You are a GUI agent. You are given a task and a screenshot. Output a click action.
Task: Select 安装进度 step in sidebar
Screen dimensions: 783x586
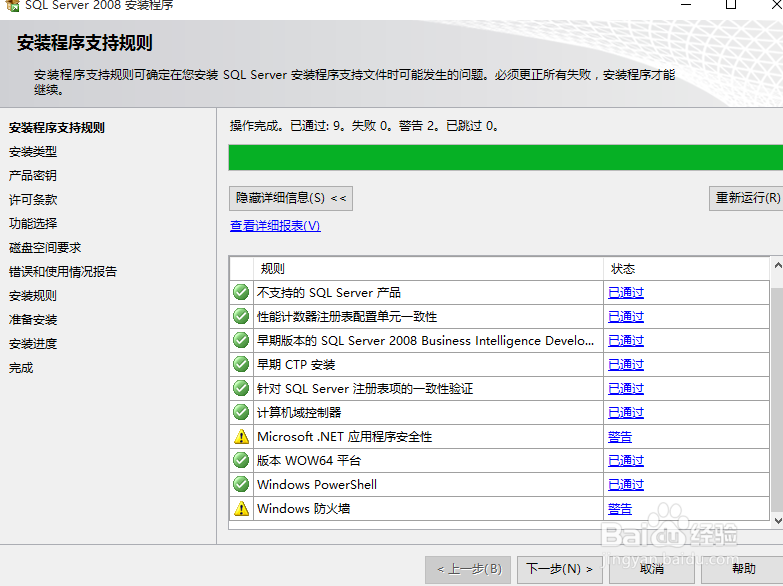[33, 344]
